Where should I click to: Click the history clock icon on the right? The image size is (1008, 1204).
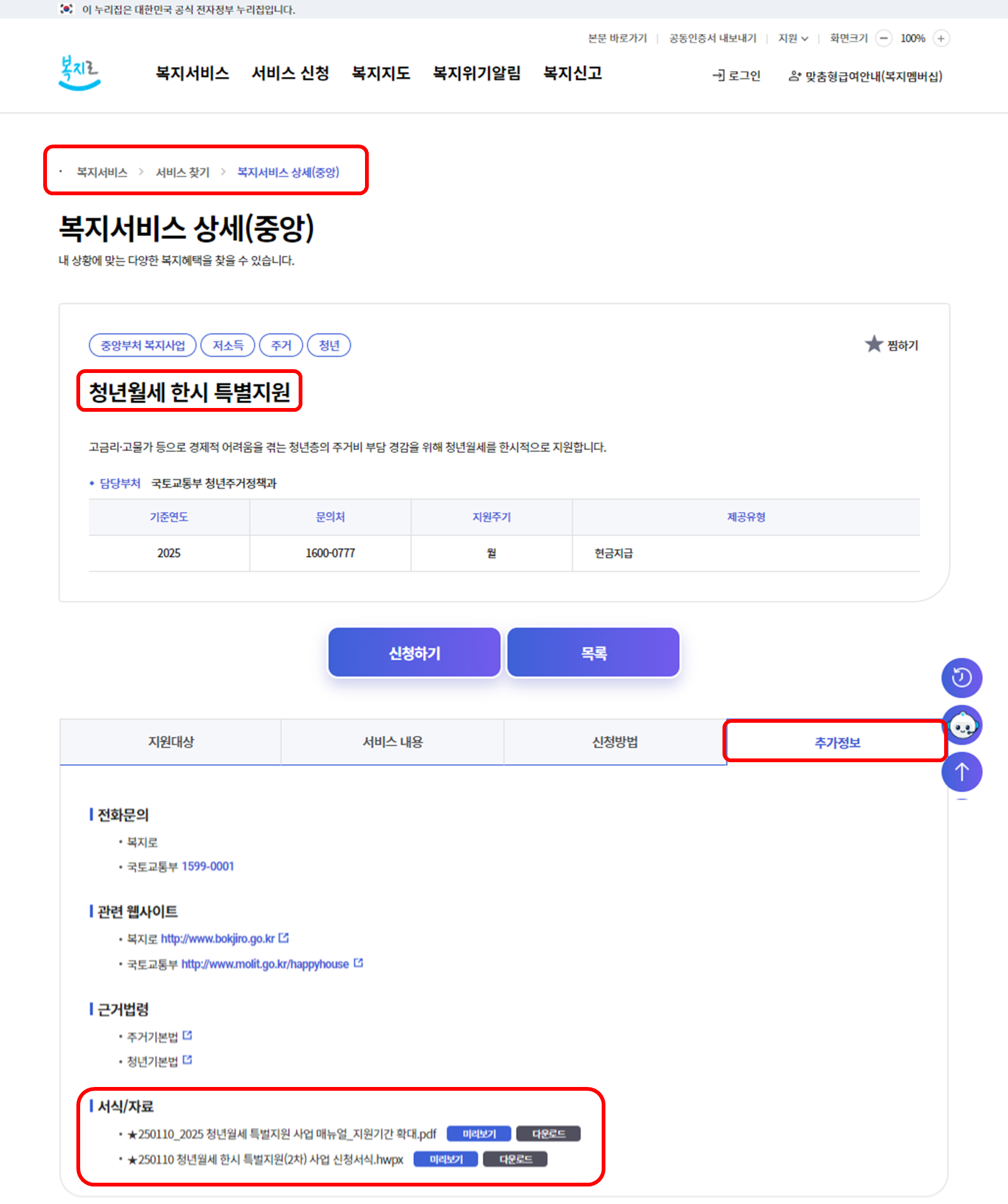coord(962,678)
